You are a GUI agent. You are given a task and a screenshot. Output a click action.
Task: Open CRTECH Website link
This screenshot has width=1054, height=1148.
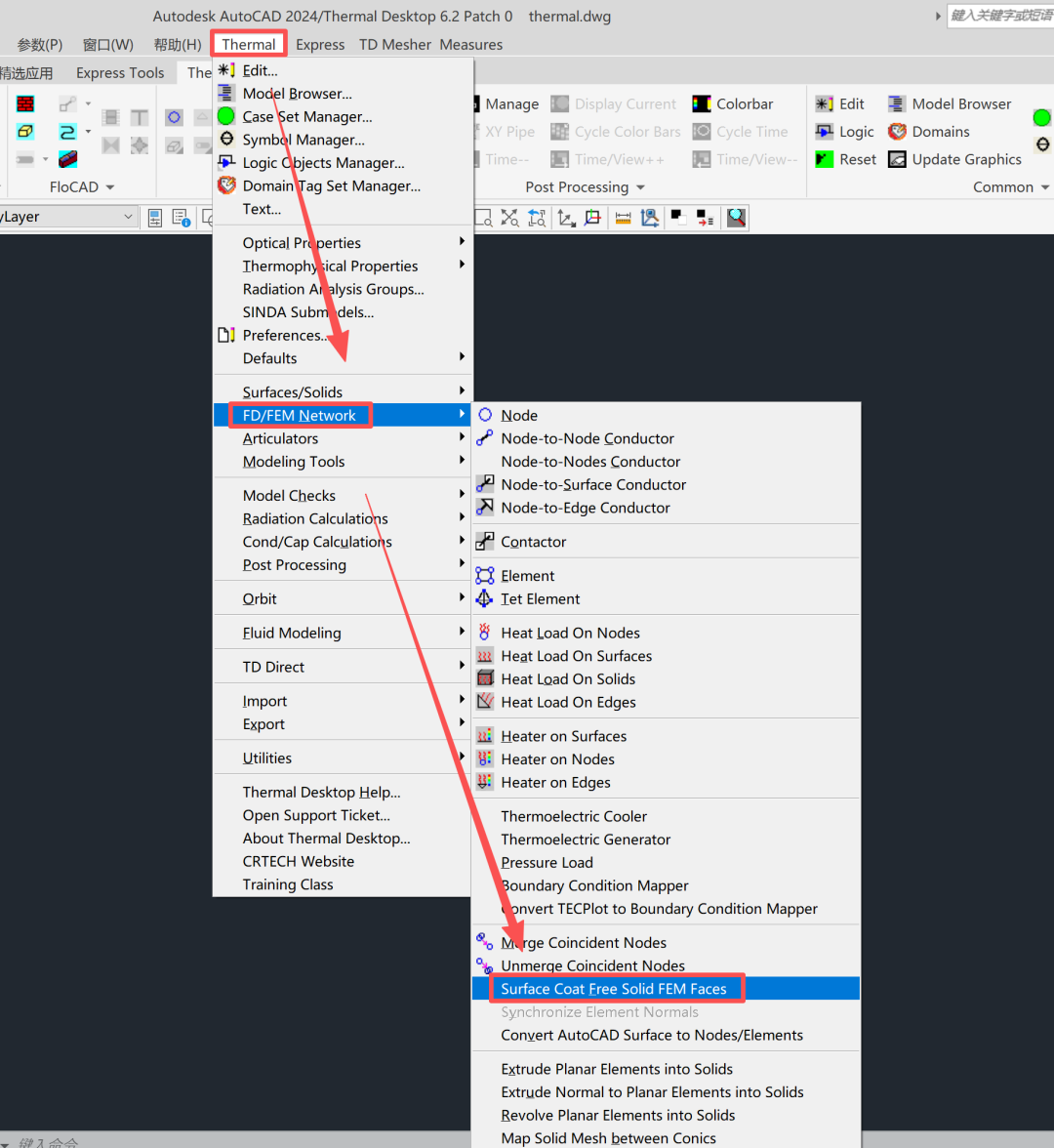coord(298,862)
